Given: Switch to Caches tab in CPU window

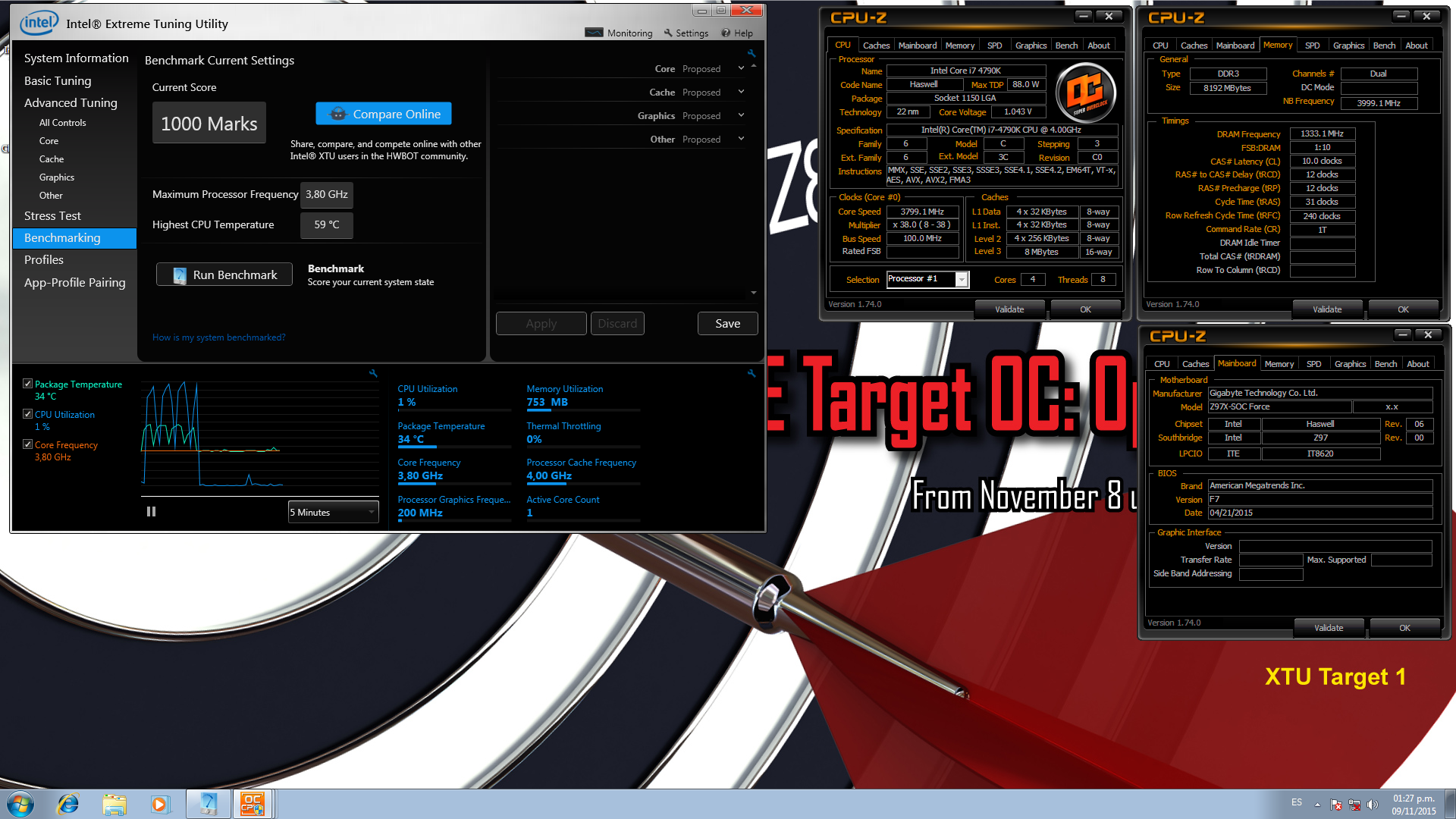Looking at the screenshot, I should tap(876, 45).
